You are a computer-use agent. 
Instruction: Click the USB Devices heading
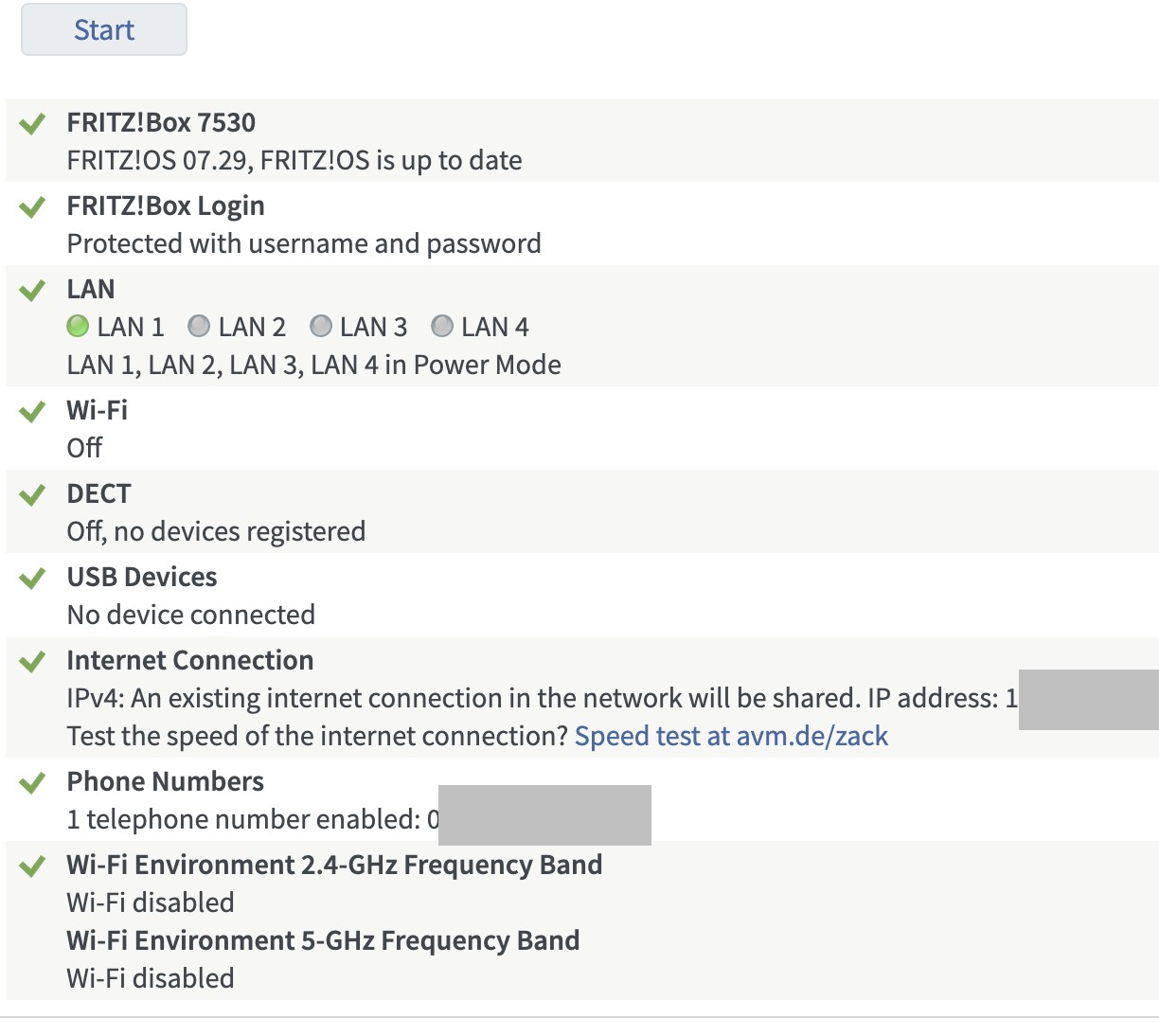click(141, 578)
